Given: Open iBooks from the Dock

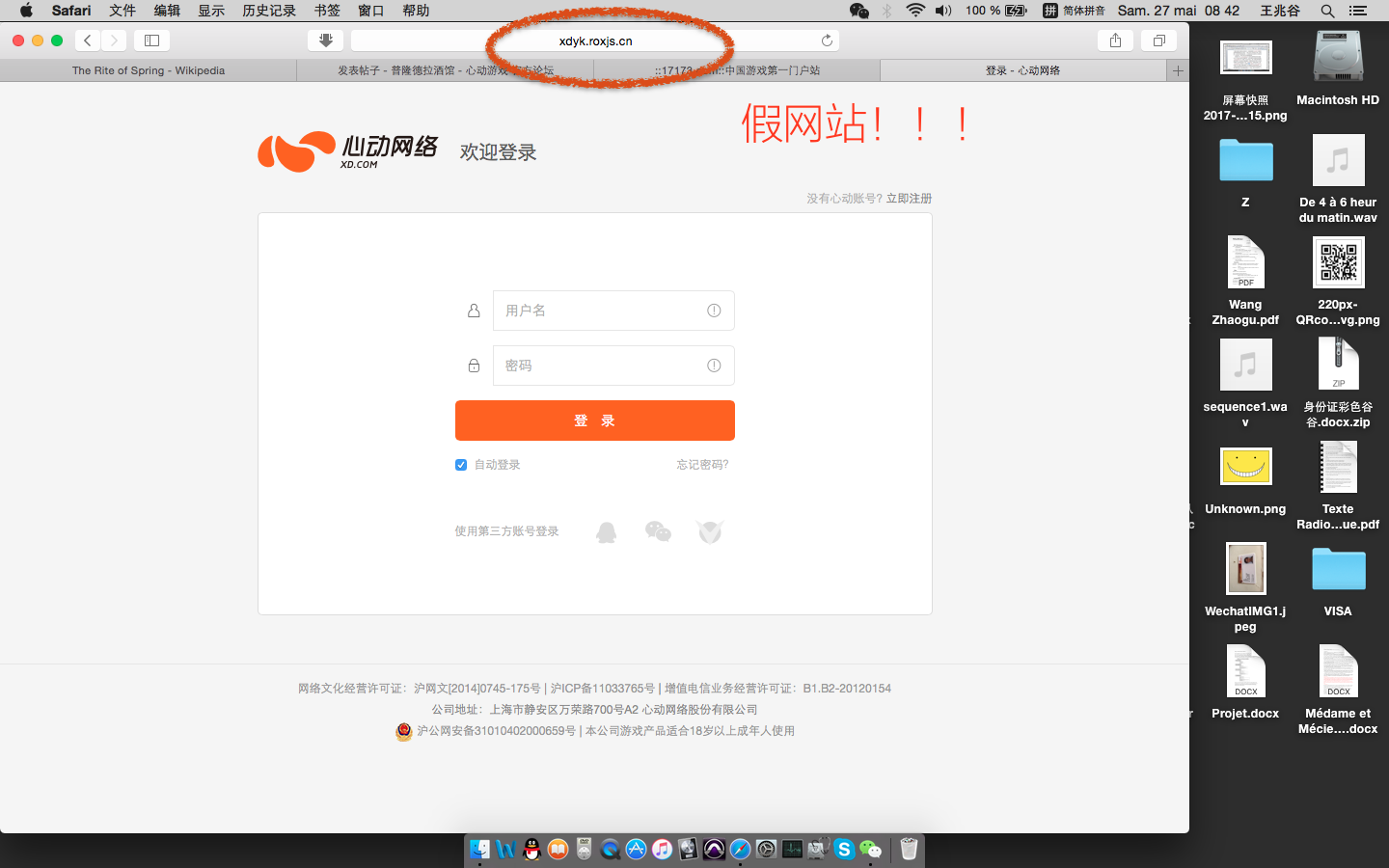Looking at the screenshot, I should point(558,849).
